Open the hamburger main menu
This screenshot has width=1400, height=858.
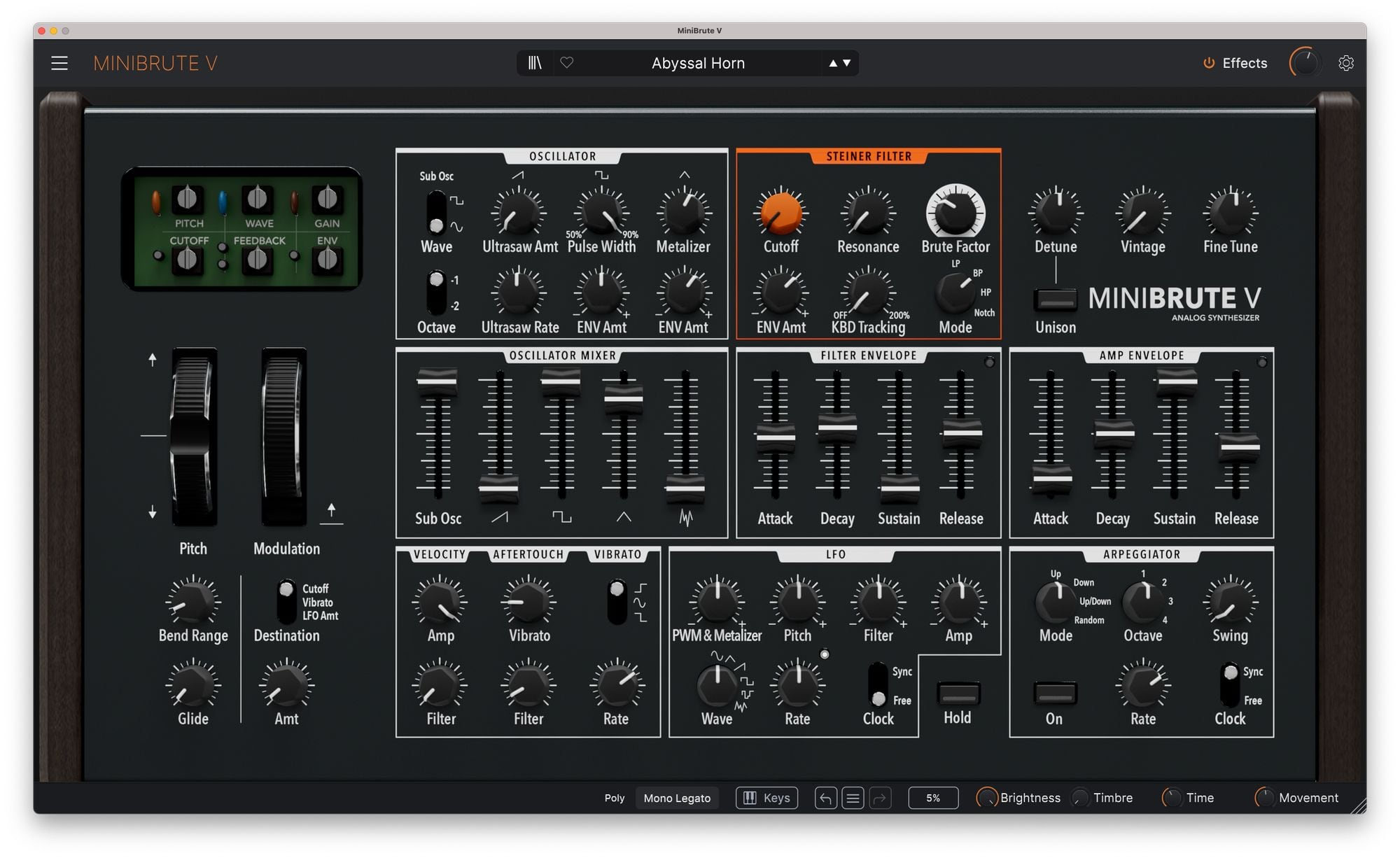pyautogui.click(x=59, y=63)
